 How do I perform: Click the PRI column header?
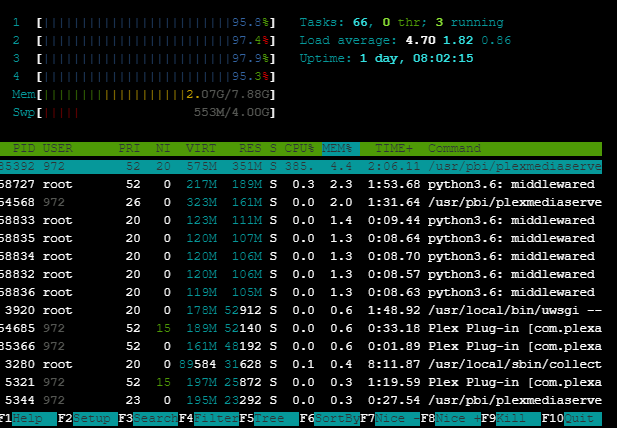click(129, 149)
